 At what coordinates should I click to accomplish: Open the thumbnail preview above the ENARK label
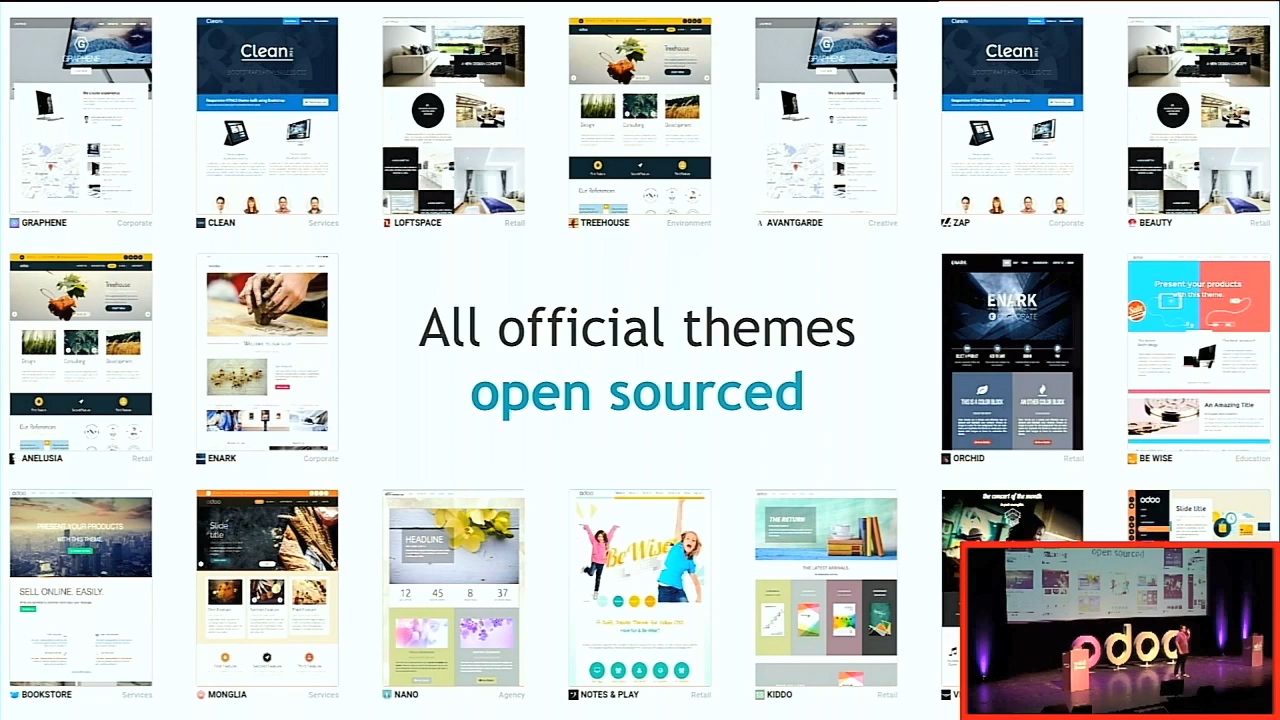(x=267, y=352)
